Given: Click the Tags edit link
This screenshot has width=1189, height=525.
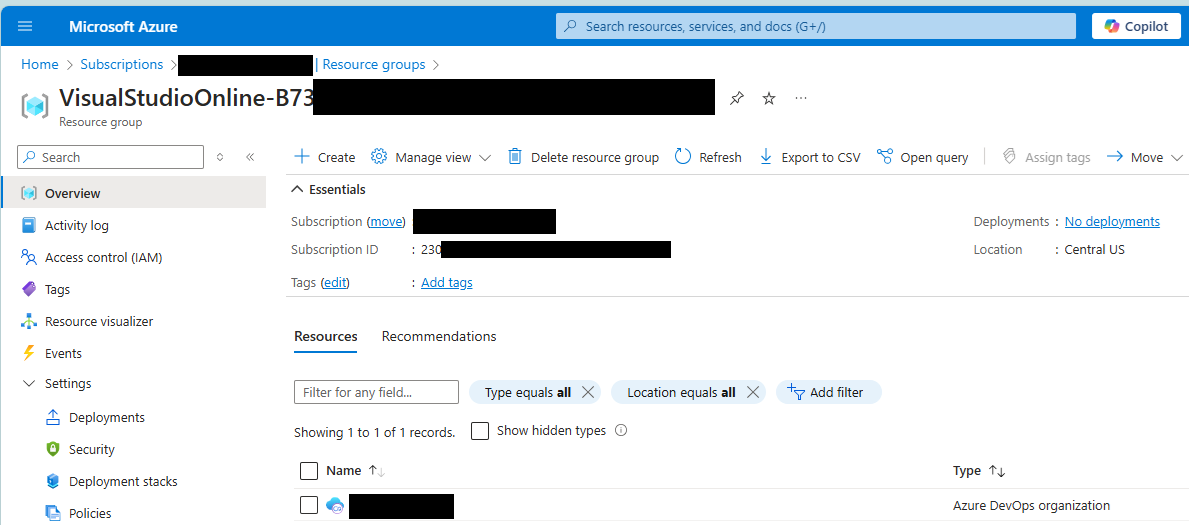Looking at the screenshot, I should 335,282.
